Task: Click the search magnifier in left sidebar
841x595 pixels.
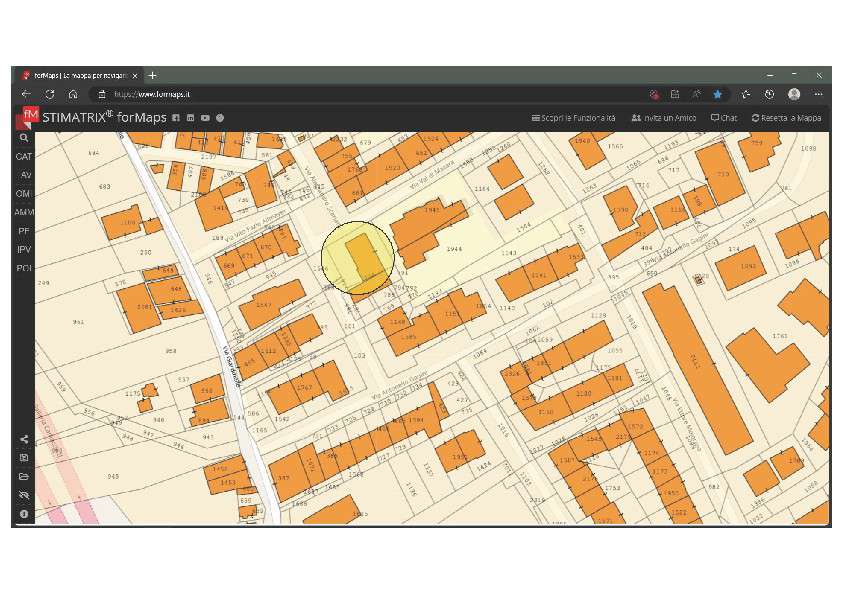Action: point(24,139)
